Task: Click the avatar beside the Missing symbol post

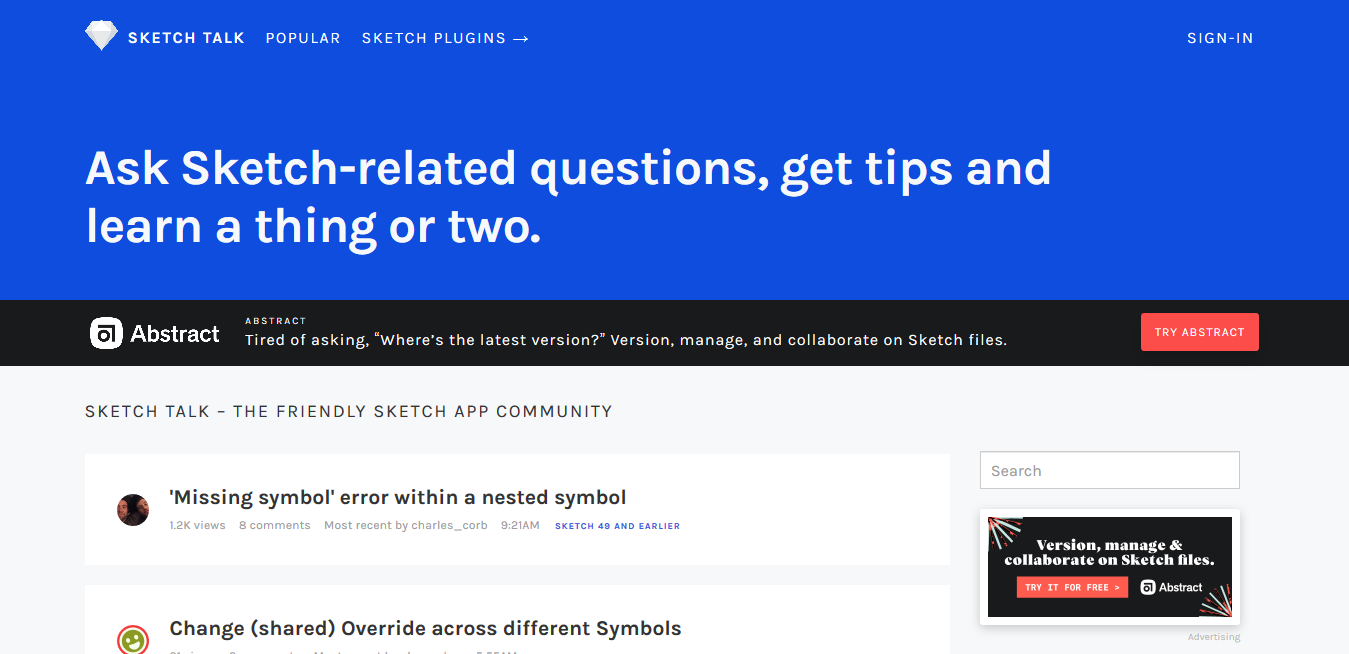Action: pyautogui.click(x=133, y=510)
